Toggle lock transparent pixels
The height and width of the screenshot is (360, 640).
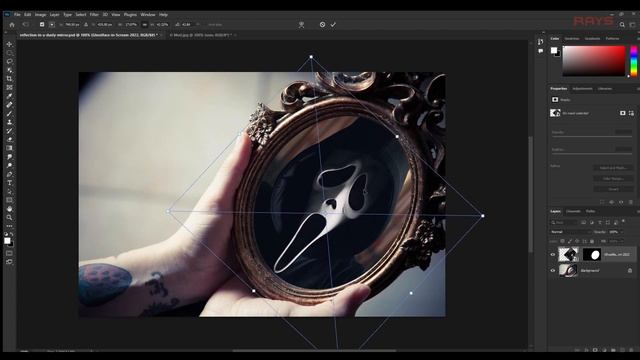[x=562, y=241]
